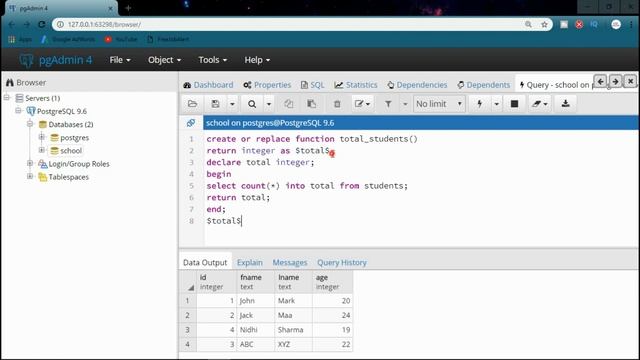Expand the postgres database node

coord(42,137)
